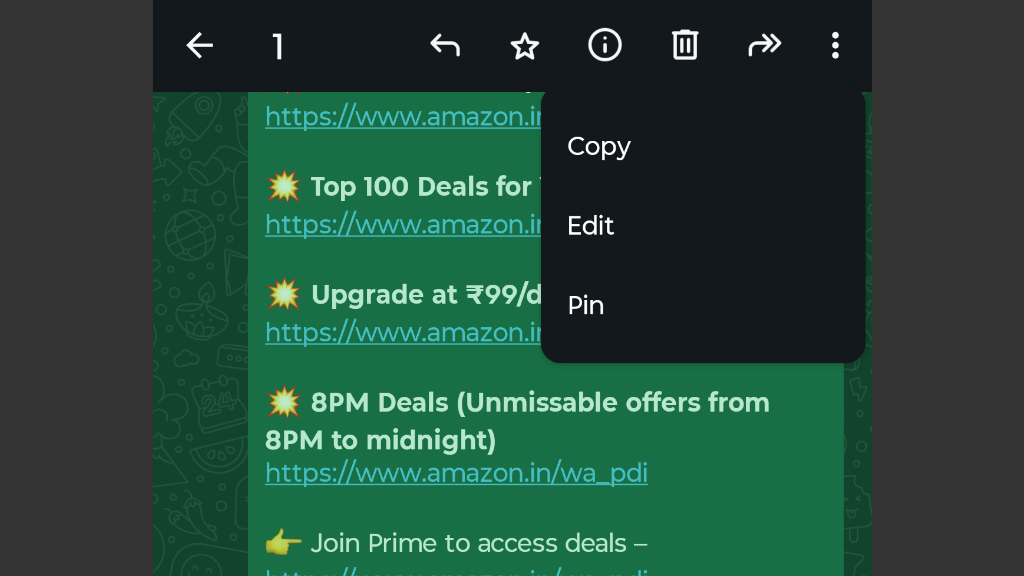
Task: Open message info icon
Action: 605,45
